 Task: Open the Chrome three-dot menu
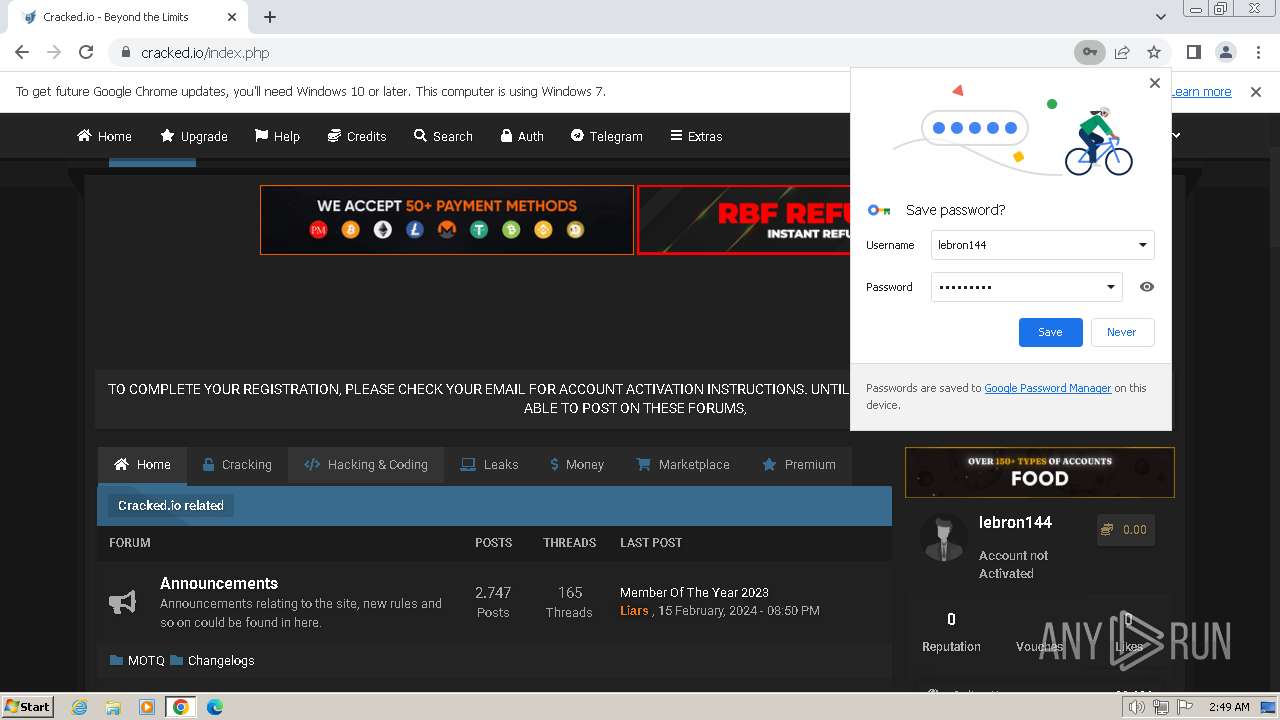(1257, 52)
